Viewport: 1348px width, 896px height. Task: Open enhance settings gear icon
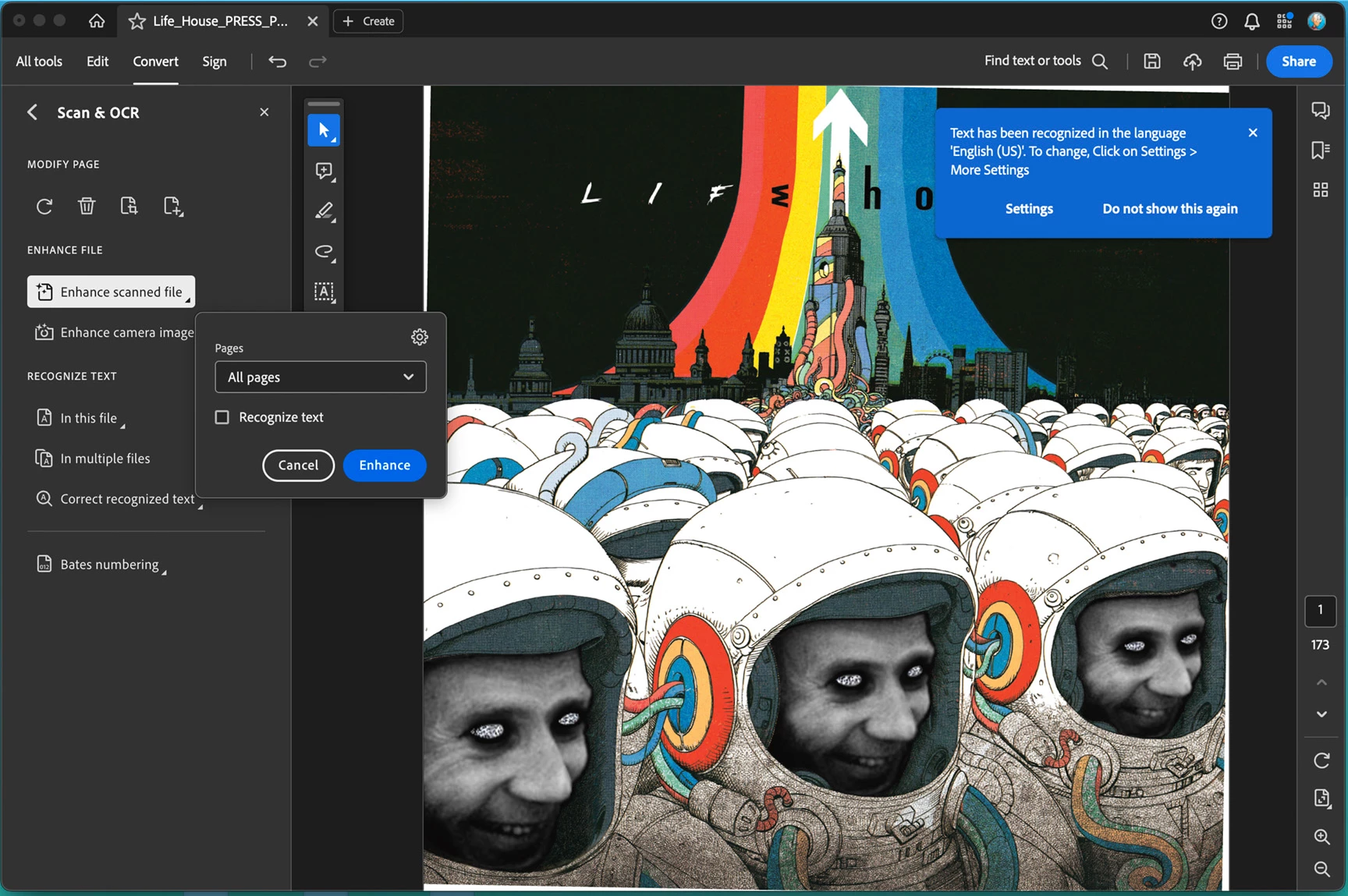[420, 337]
